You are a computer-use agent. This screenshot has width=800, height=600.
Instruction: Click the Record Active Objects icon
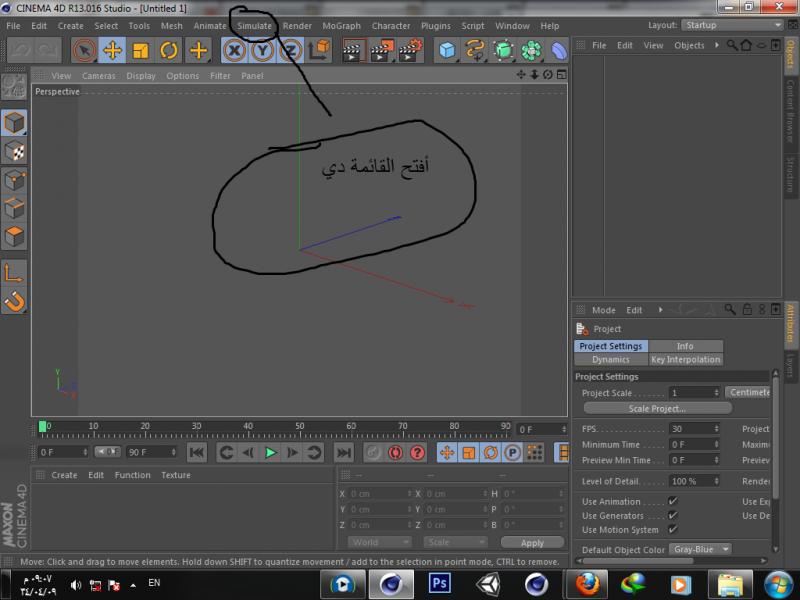click(372, 453)
